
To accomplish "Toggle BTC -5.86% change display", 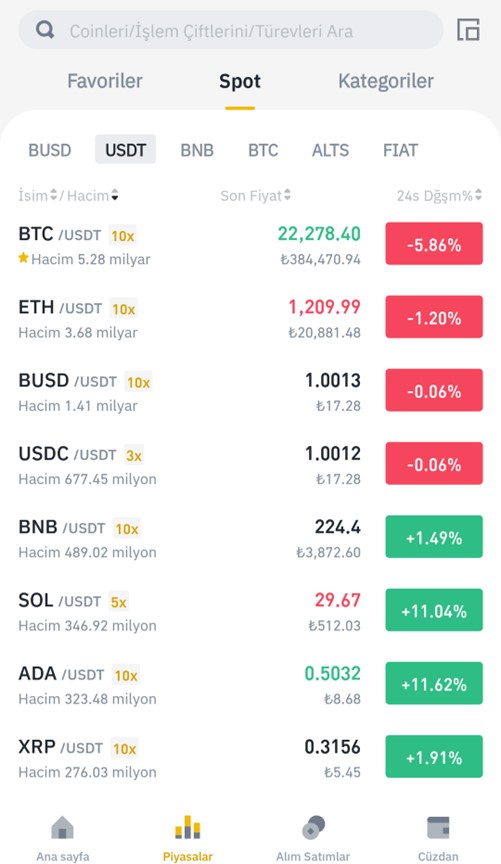I will (434, 244).
